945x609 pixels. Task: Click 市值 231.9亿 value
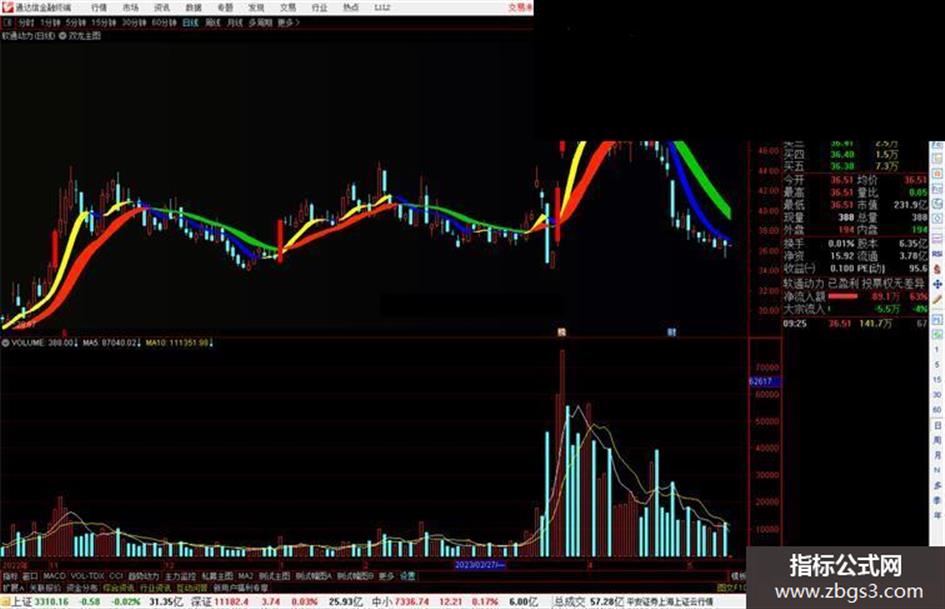click(910, 205)
